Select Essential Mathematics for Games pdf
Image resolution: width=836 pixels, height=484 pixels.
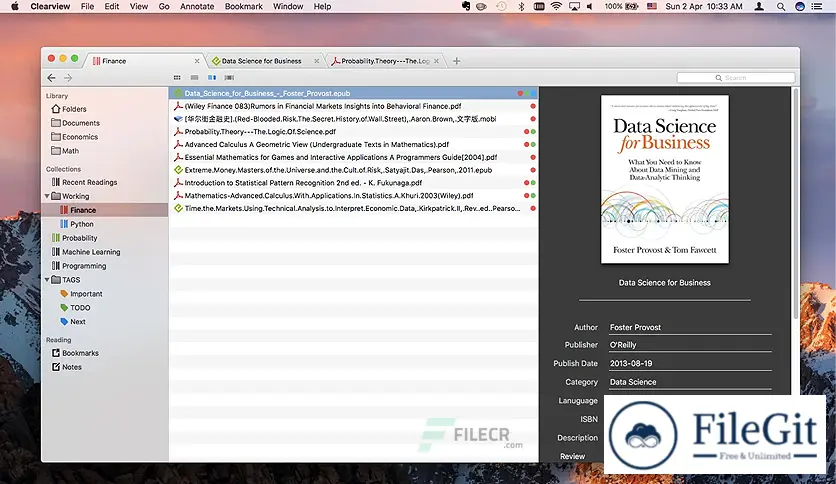tap(353, 157)
